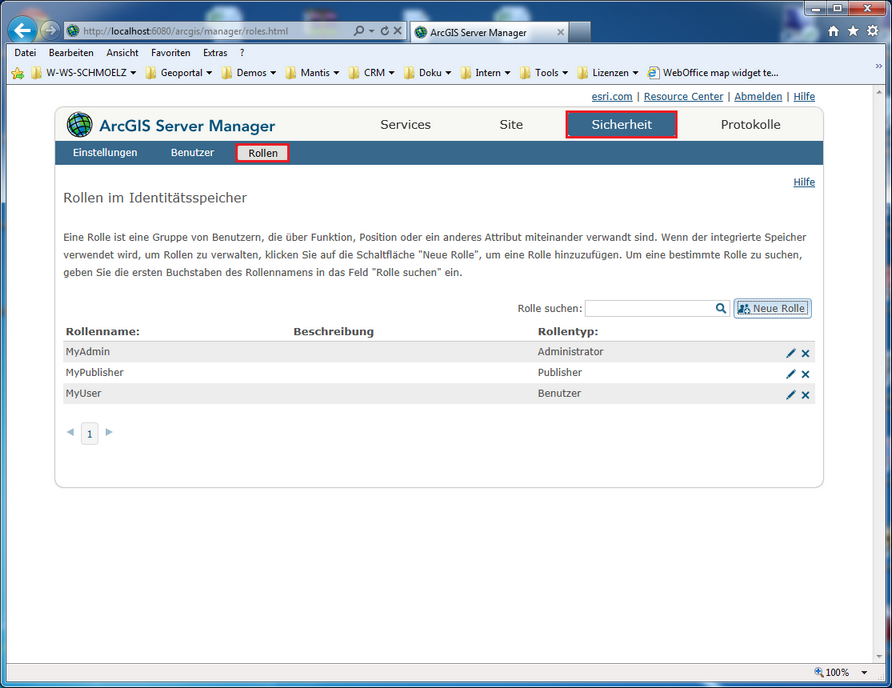The height and width of the screenshot is (688, 892).
Task: Delete the MyPublisher role via its X icon
Action: 805,373
